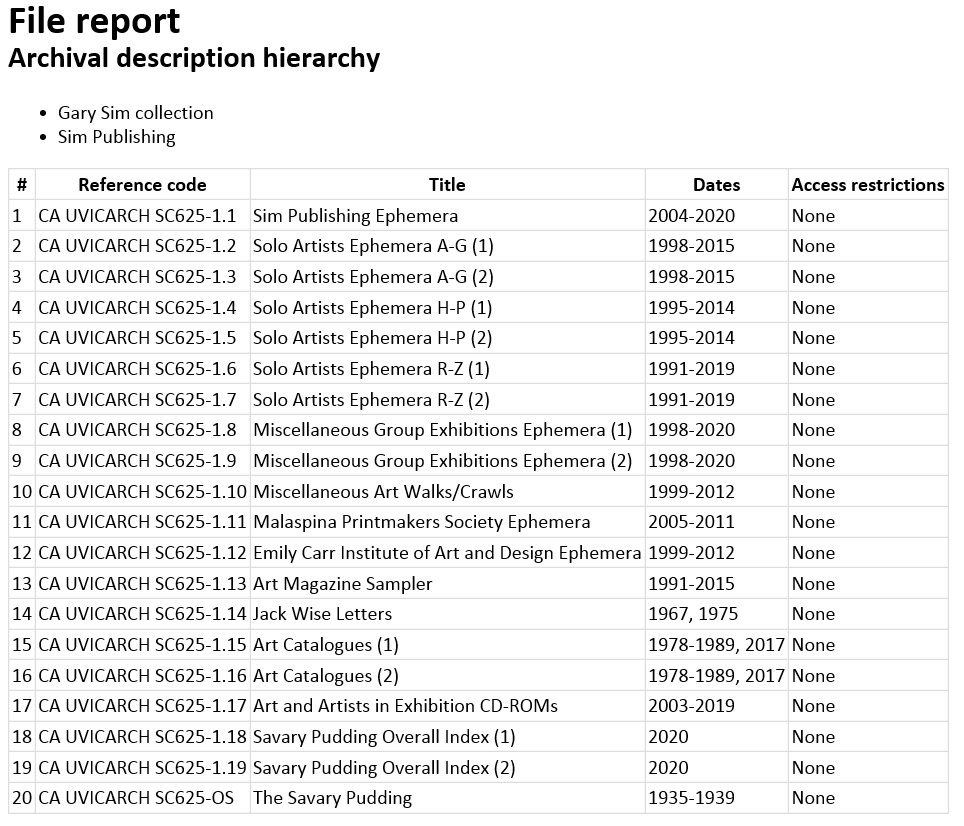This screenshot has height=826, width=964.
Task: Click title 'The Savary Pudding'
Action: tap(333, 798)
